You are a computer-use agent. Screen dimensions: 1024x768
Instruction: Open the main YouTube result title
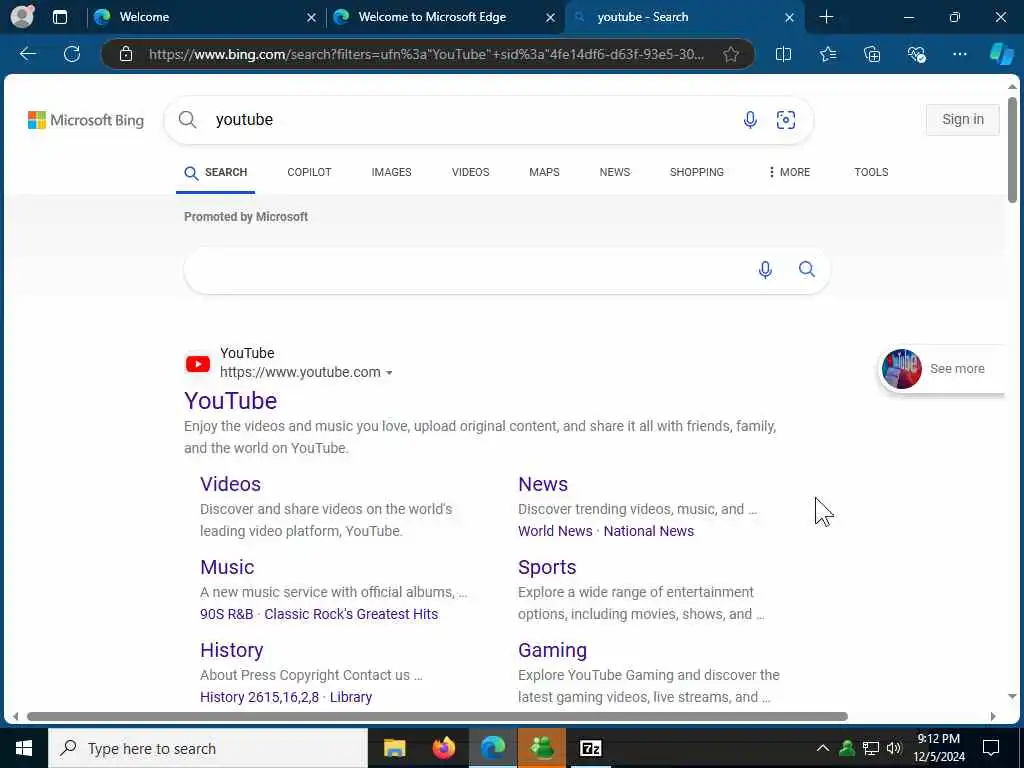[231, 400]
